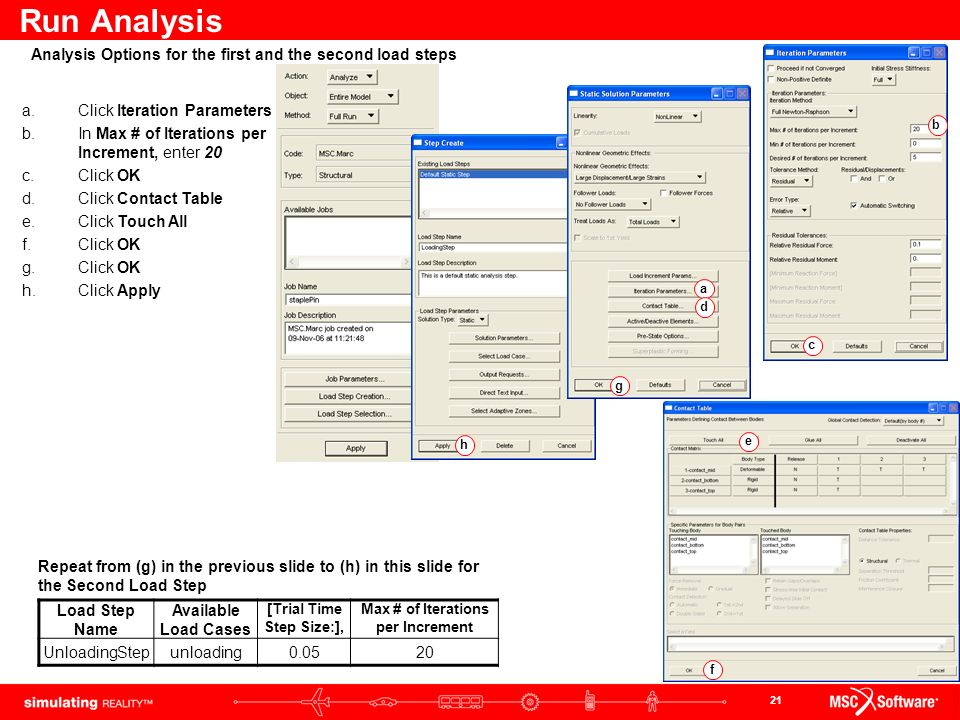The width and height of the screenshot is (960, 720).
Task: Click the 2-contact_bottom row header in Contact Matrix
Action: tap(699, 481)
